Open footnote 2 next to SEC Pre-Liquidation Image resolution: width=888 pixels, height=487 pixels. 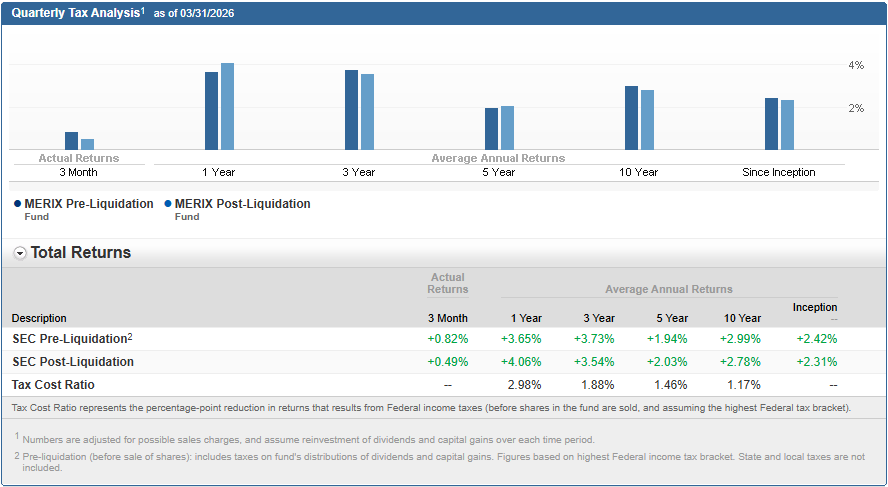pos(130,336)
